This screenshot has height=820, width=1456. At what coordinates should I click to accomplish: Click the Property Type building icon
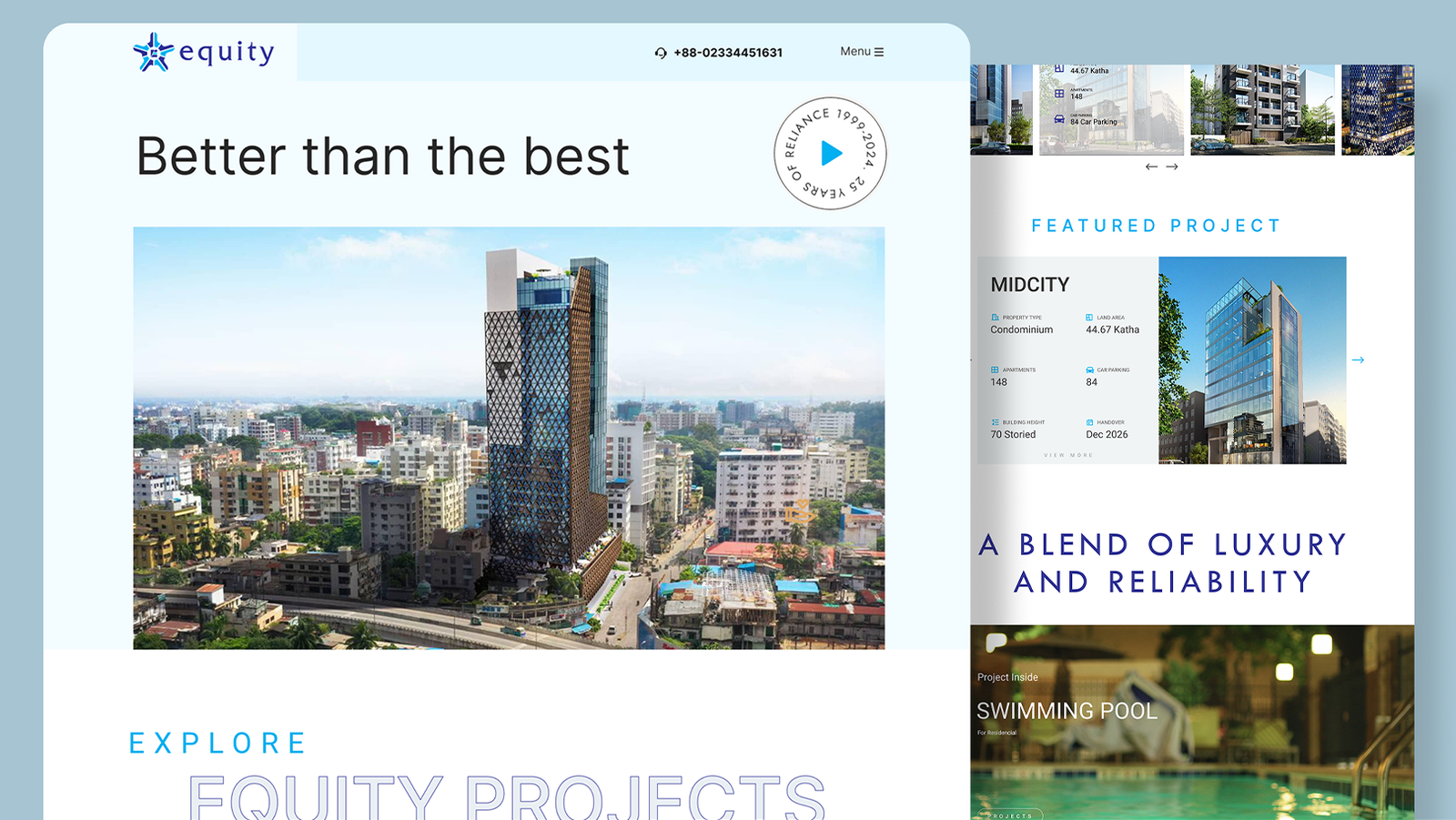click(995, 318)
